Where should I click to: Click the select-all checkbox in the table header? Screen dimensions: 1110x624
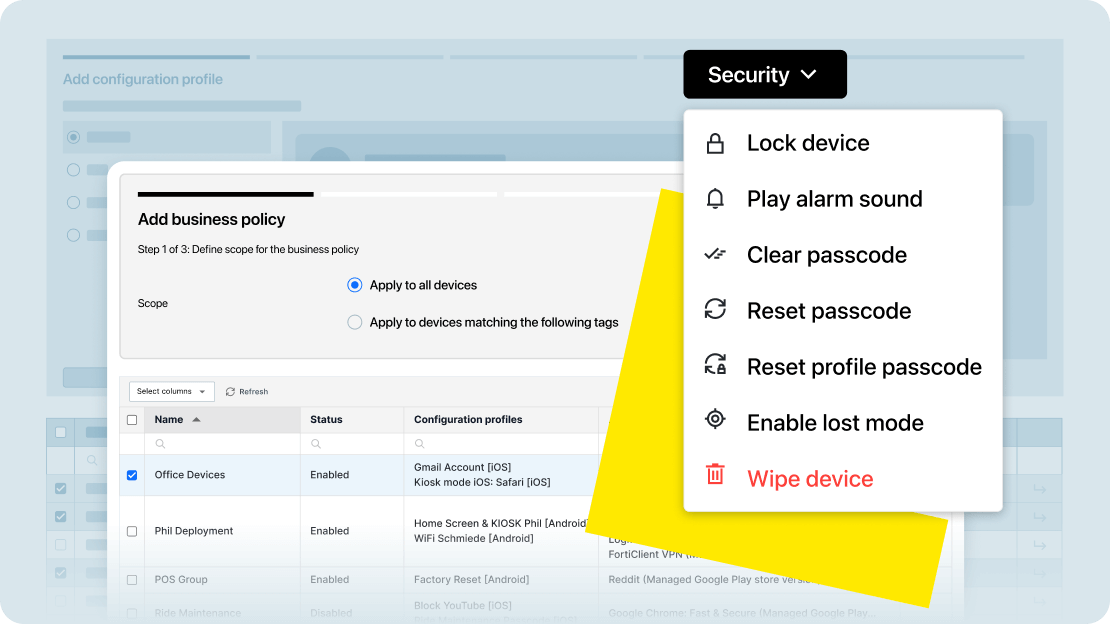132,419
